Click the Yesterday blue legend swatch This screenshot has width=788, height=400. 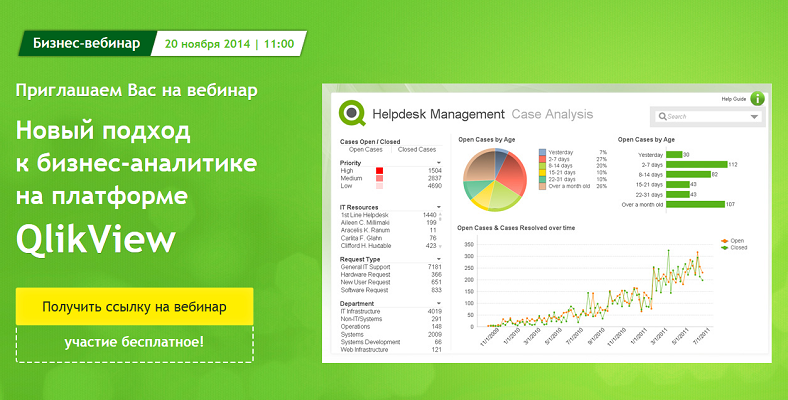coord(542,152)
